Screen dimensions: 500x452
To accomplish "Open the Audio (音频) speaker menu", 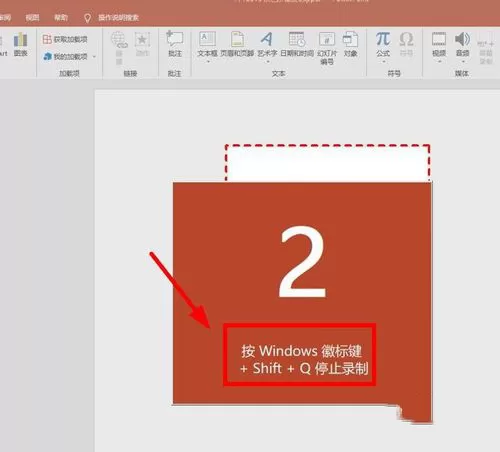I will tap(462, 44).
